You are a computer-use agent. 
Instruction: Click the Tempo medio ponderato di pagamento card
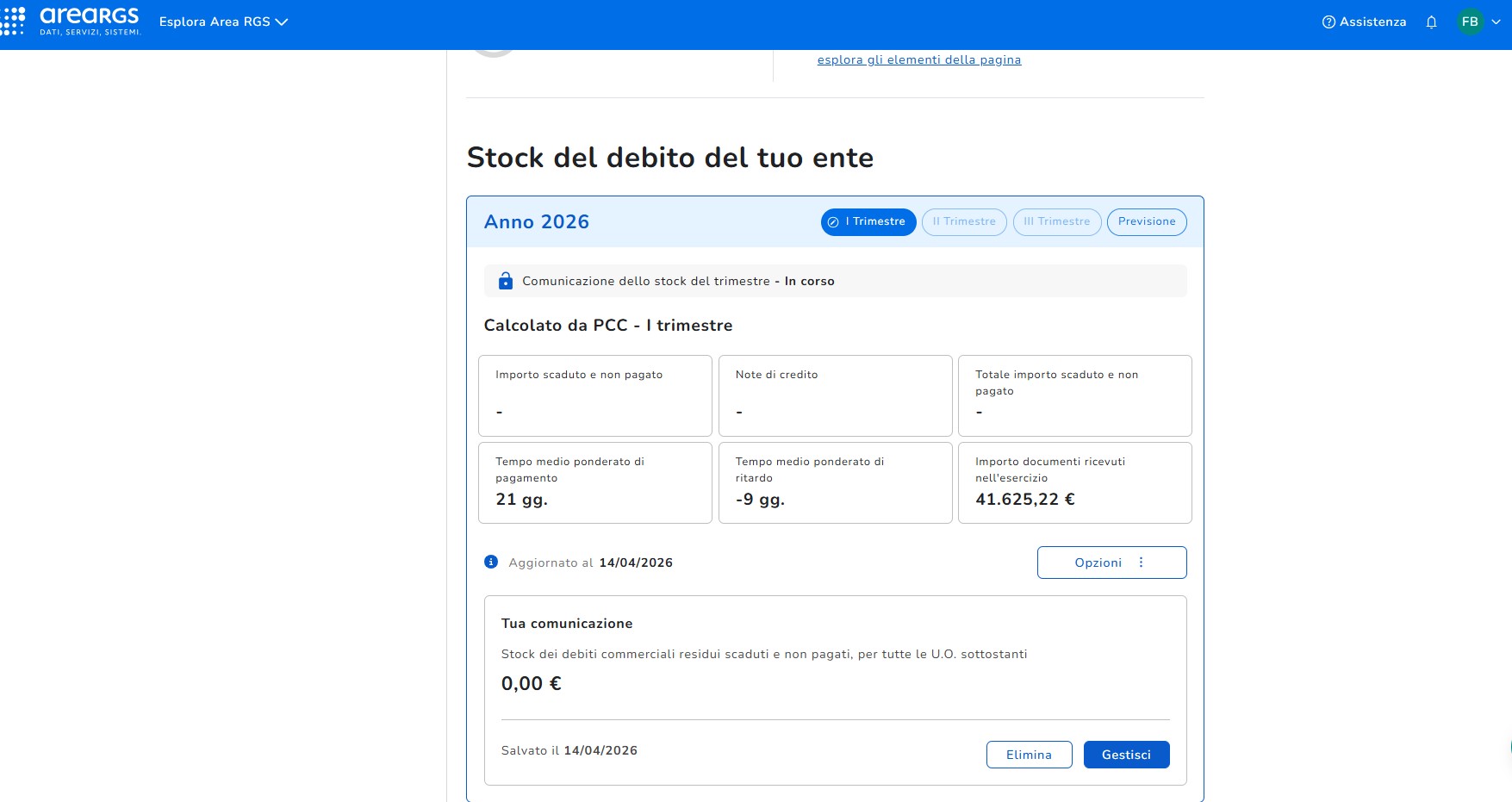594,482
